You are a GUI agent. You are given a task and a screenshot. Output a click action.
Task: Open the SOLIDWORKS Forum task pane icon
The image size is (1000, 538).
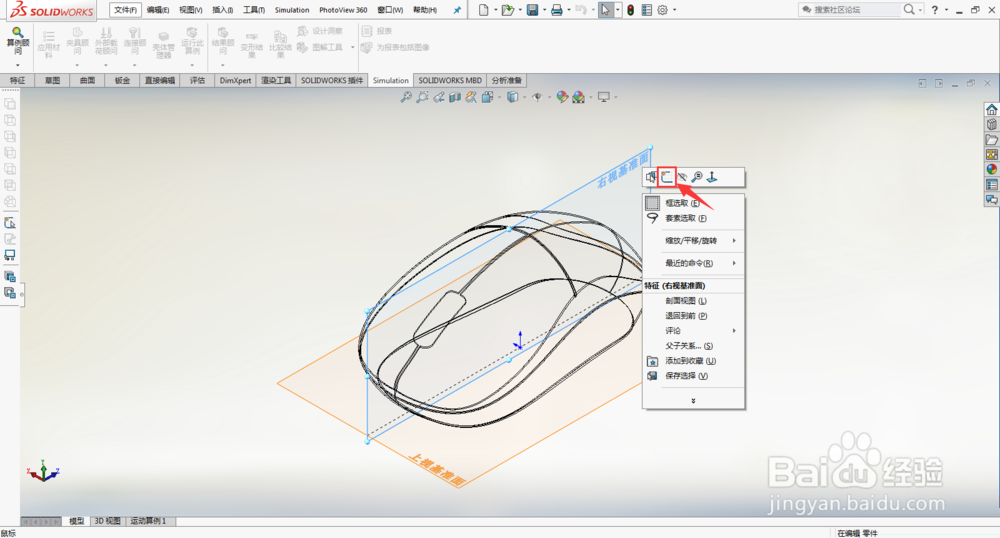point(992,200)
